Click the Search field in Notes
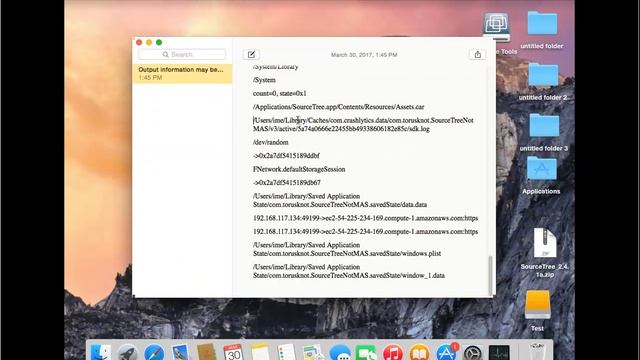Screen dimensions: 640x360 182,54
